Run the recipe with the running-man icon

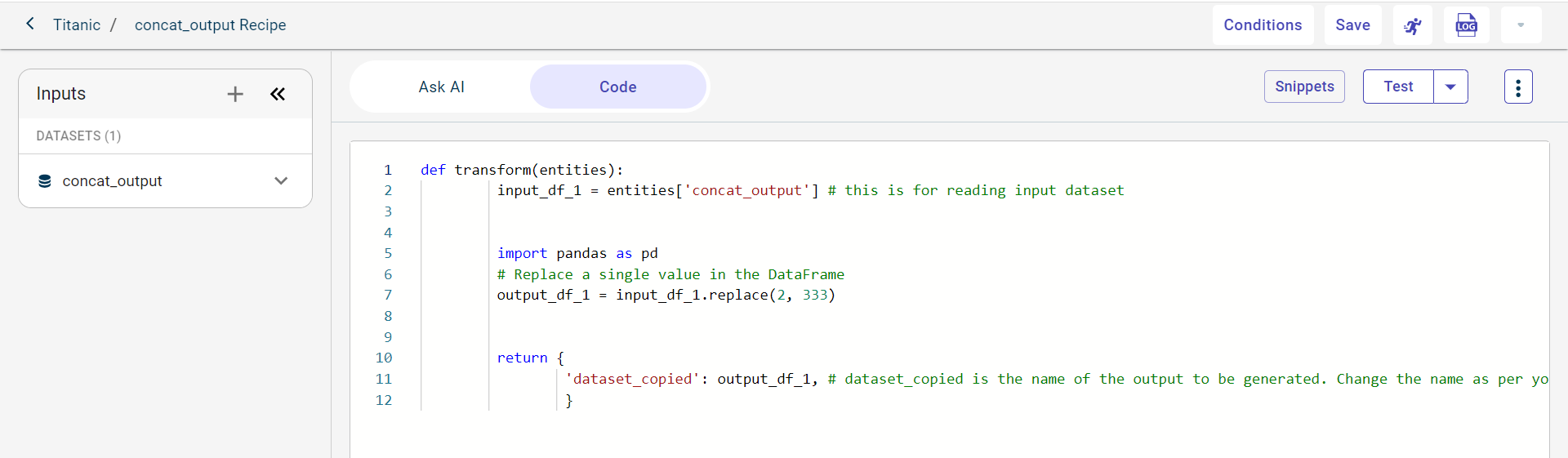point(1412,25)
